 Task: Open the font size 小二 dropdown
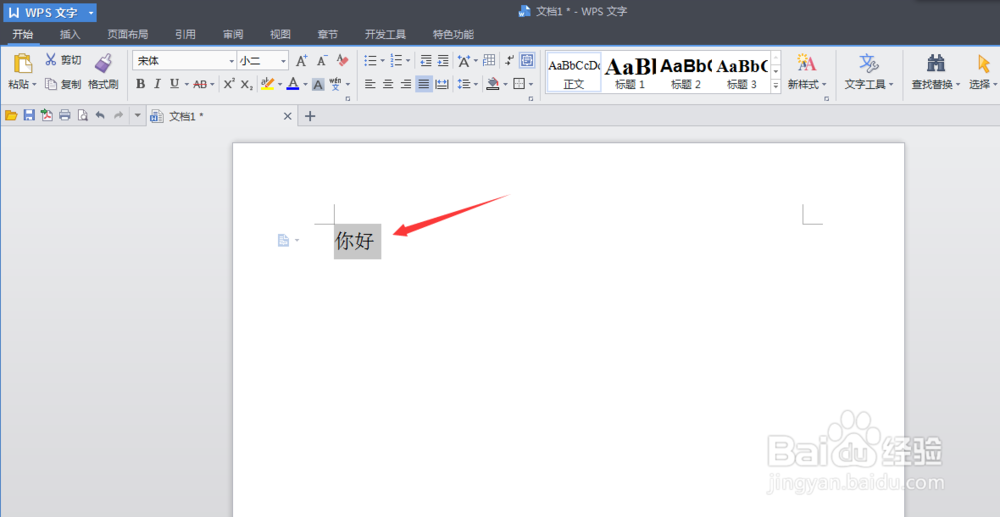click(x=283, y=61)
